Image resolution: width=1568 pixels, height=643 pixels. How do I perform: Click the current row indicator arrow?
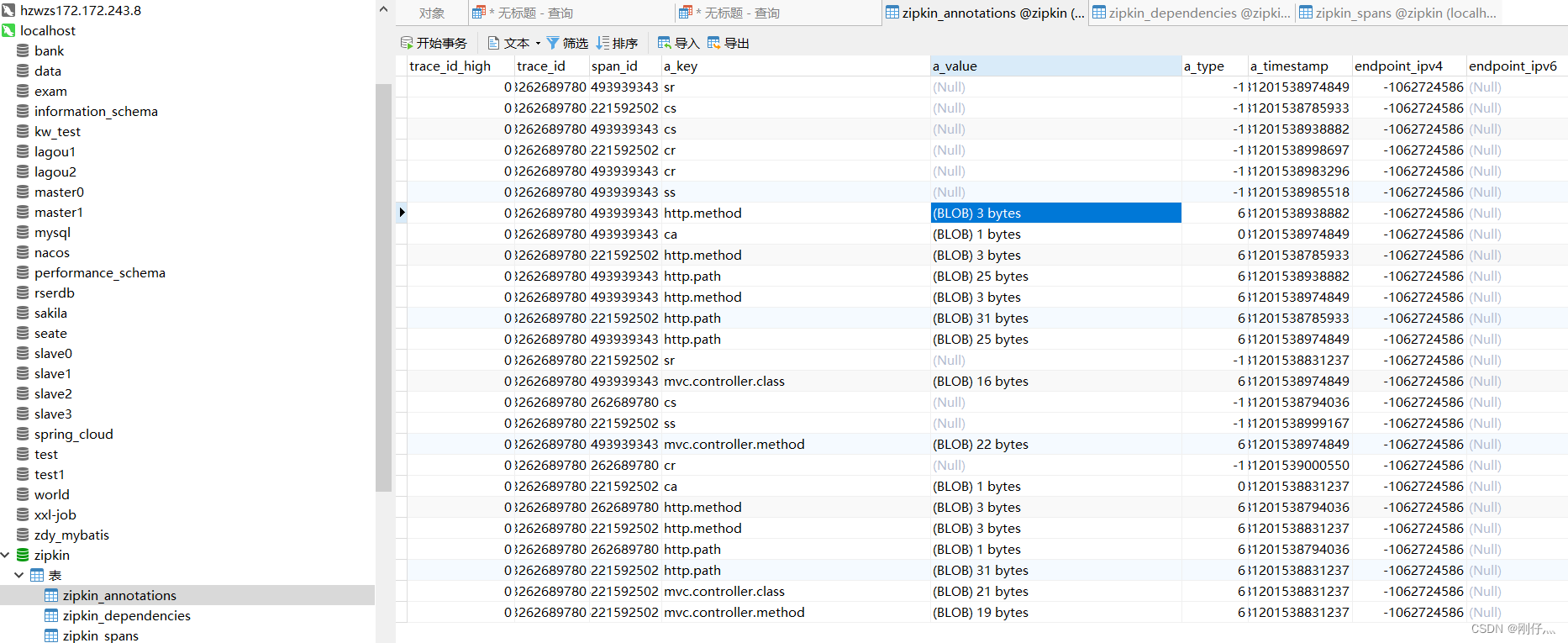coord(402,213)
